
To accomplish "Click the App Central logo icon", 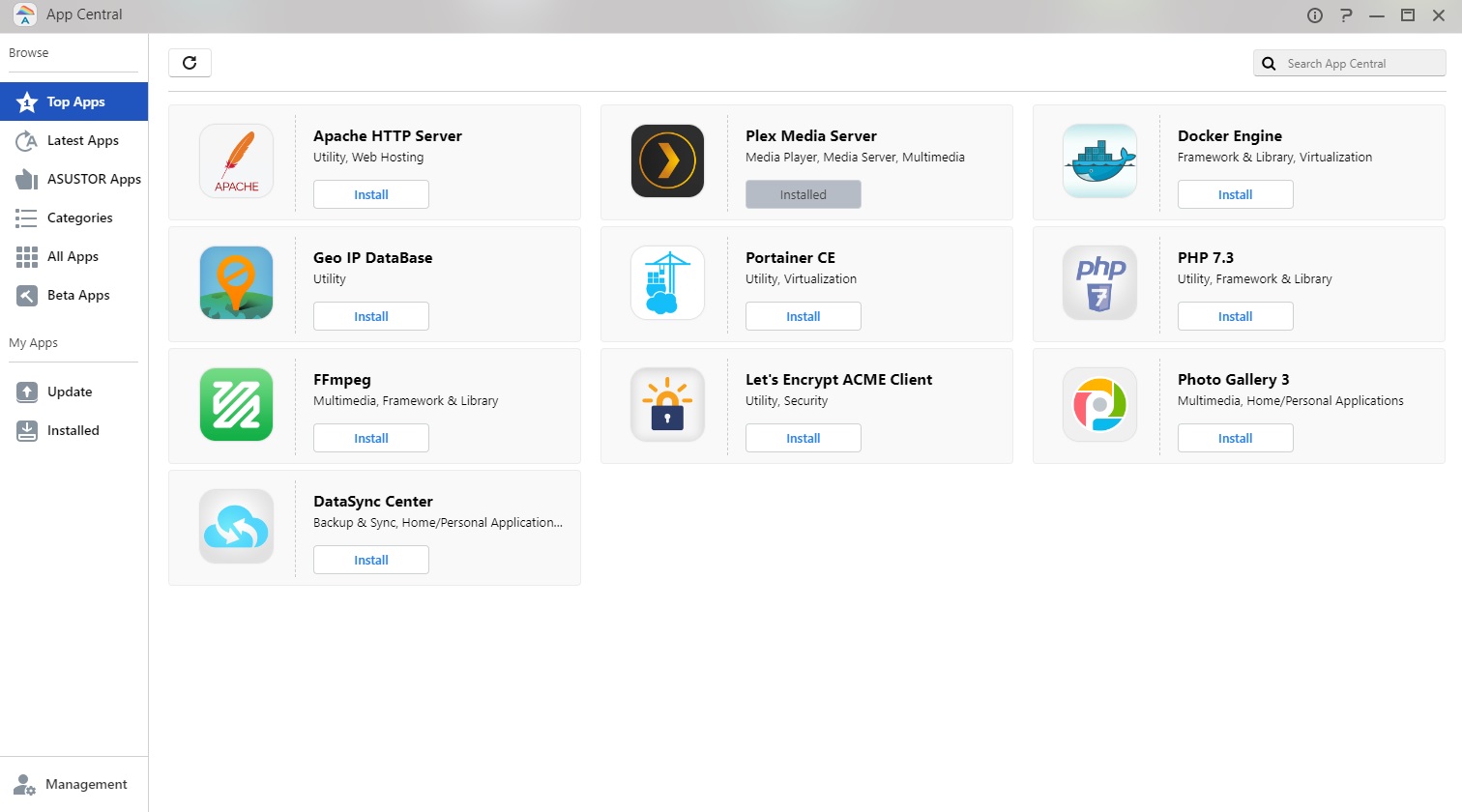I will [25, 14].
